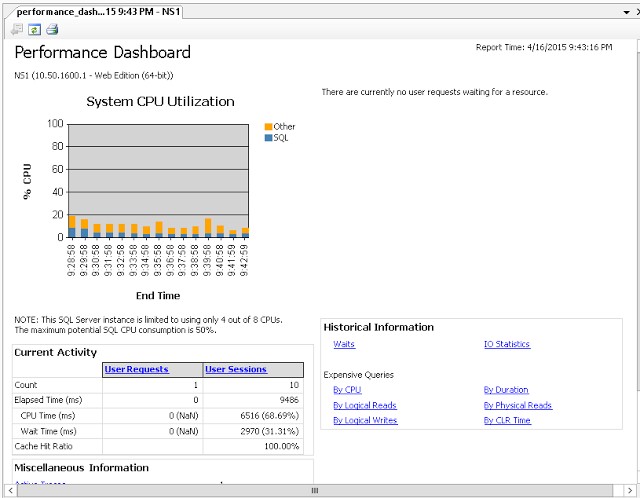The image size is (640, 498).
Task: Open expensive queries By Physical Reads
Action: [x=517, y=405]
